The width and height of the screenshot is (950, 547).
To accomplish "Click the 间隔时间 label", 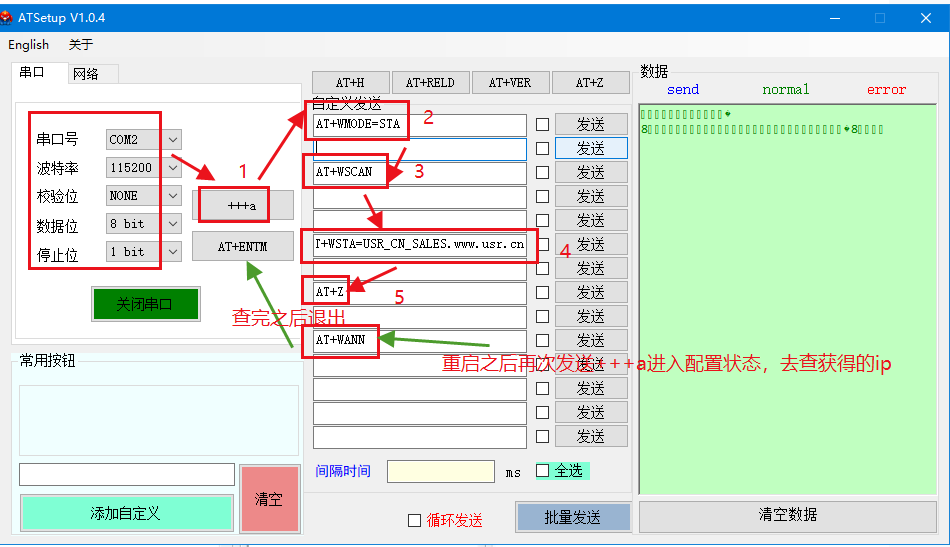I will coord(343,471).
